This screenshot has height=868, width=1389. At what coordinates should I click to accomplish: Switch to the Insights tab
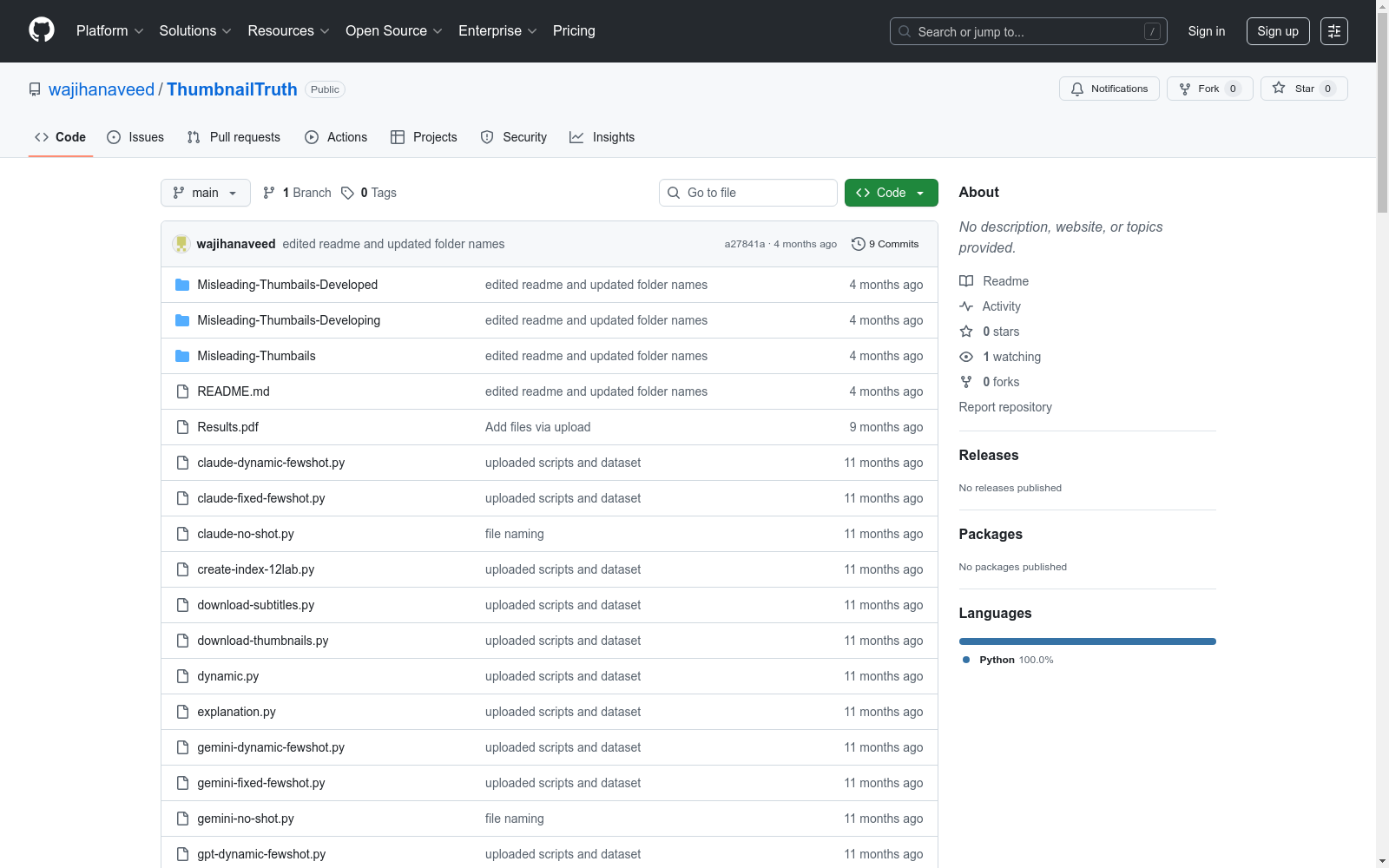pos(602,137)
